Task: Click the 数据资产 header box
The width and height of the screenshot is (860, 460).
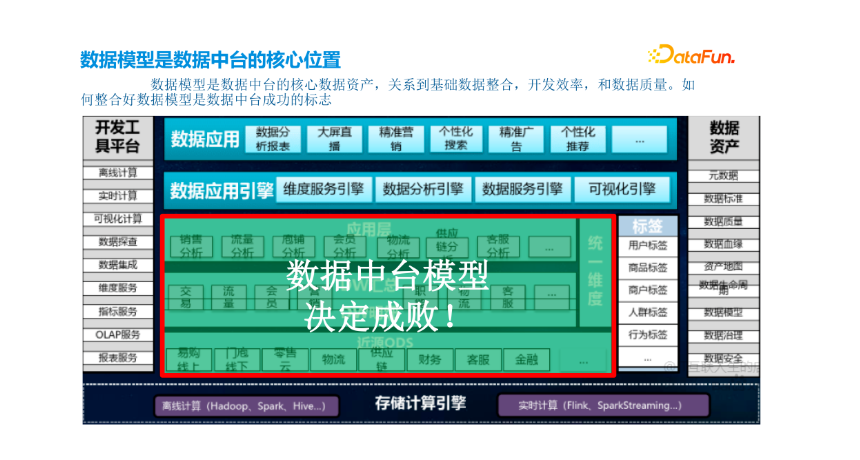Action: pyautogui.click(x=724, y=138)
